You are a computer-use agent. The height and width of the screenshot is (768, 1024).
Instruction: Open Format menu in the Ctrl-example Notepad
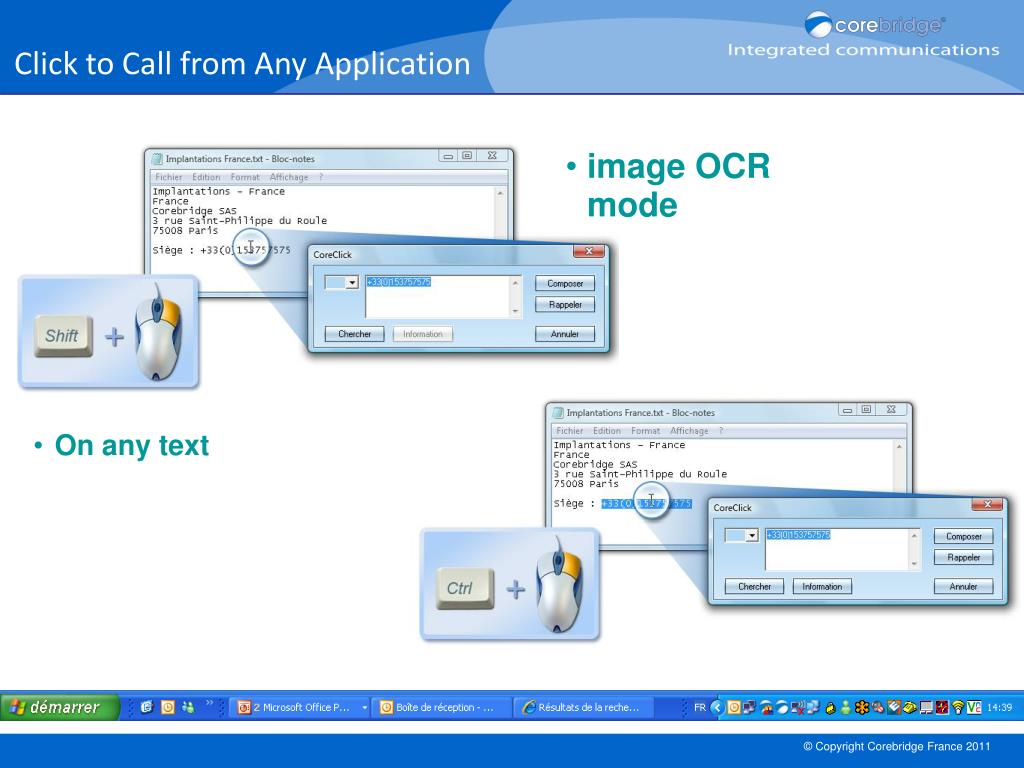click(x=645, y=431)
